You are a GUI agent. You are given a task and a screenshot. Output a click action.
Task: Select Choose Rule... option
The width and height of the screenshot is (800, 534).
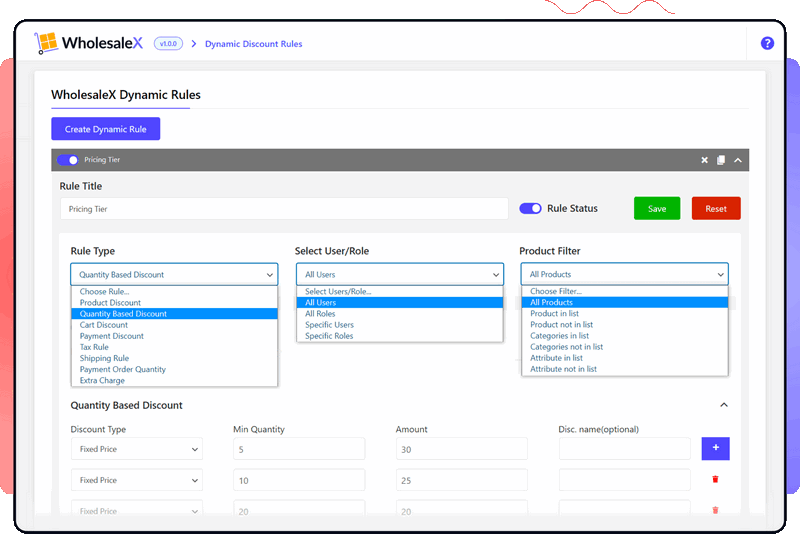174,292
